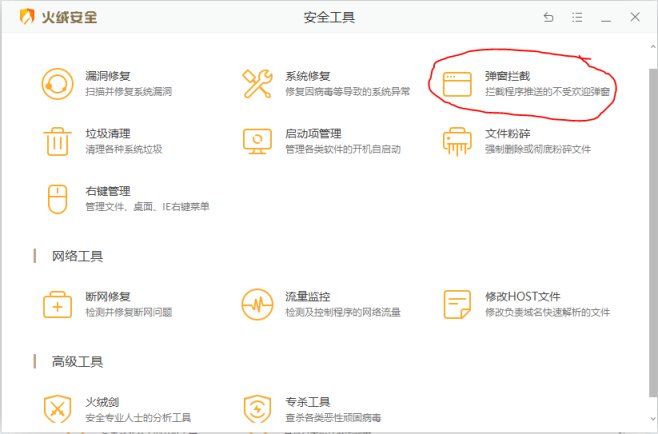
Task: Click the vertical scrollbar thumb
Action: (x=653, y=233)
